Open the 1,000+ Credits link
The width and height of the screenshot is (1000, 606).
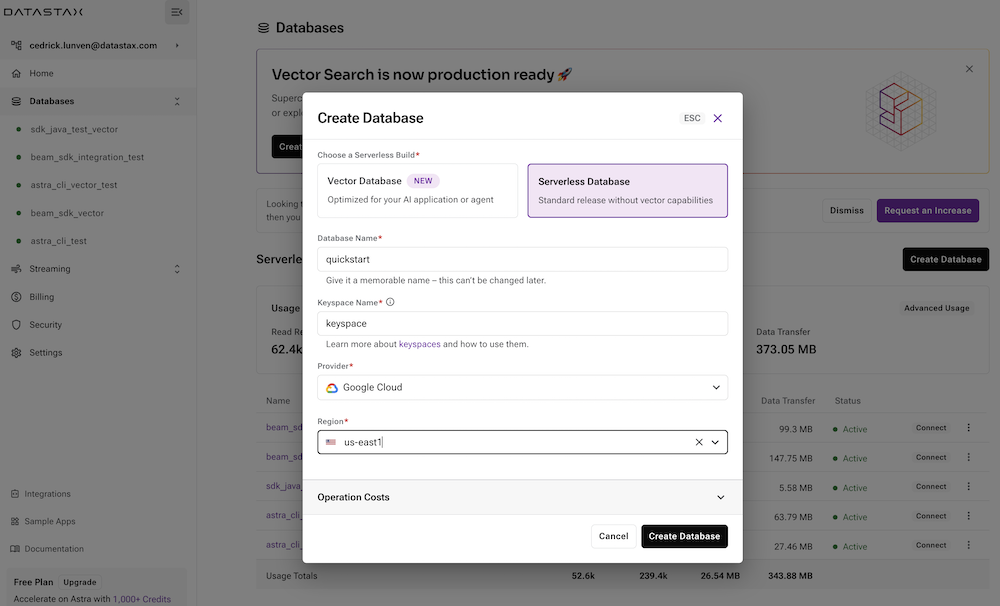(142, 599)
